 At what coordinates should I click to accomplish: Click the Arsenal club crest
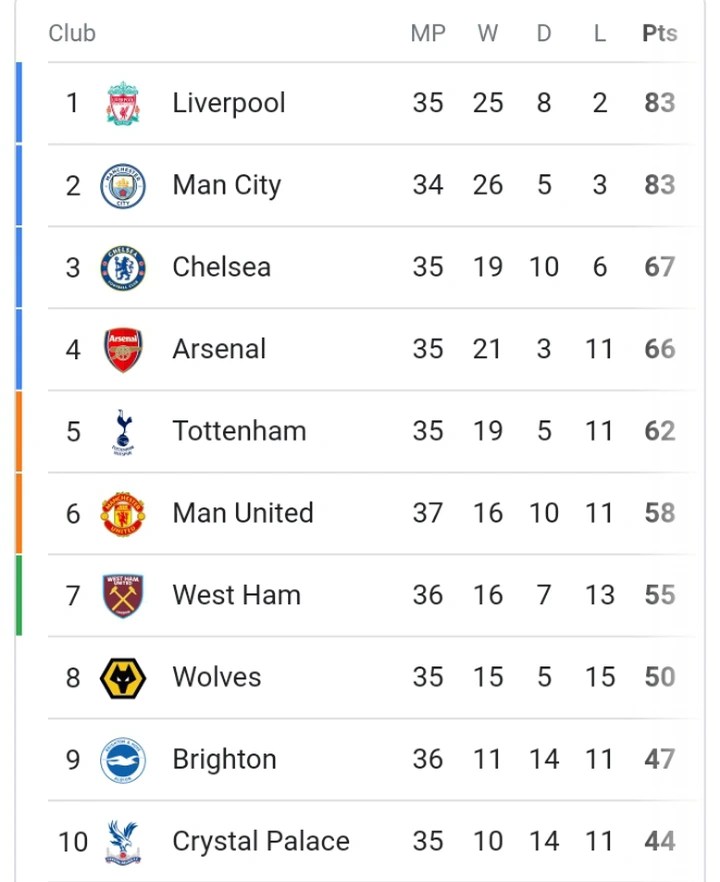click(123, 350)
